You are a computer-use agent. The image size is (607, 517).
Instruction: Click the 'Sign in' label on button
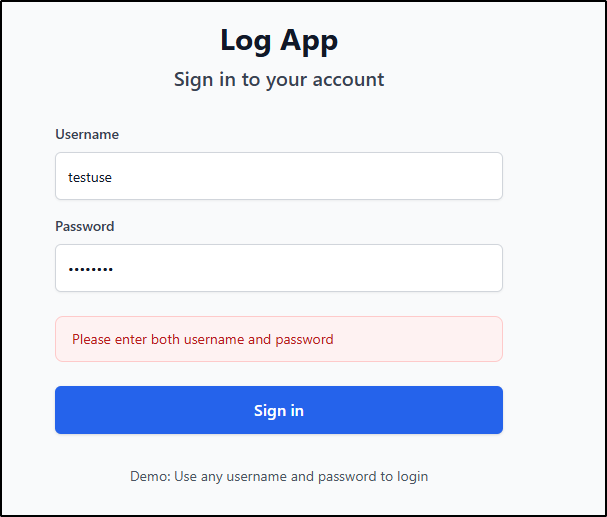pos(279,411)
